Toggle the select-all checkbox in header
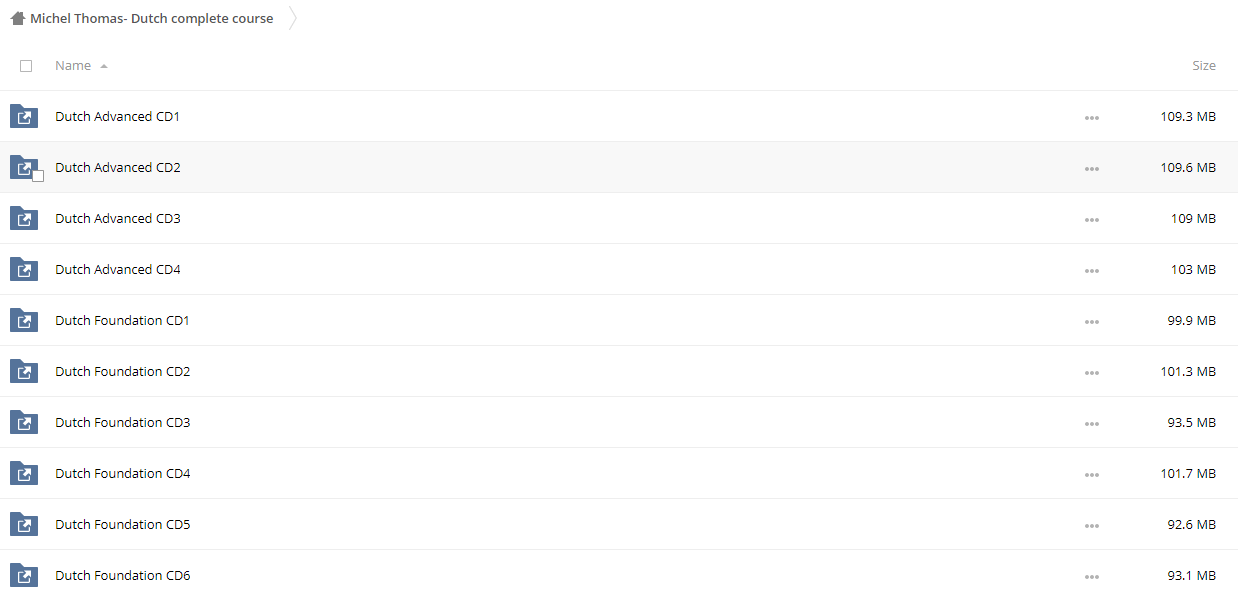 26,66
